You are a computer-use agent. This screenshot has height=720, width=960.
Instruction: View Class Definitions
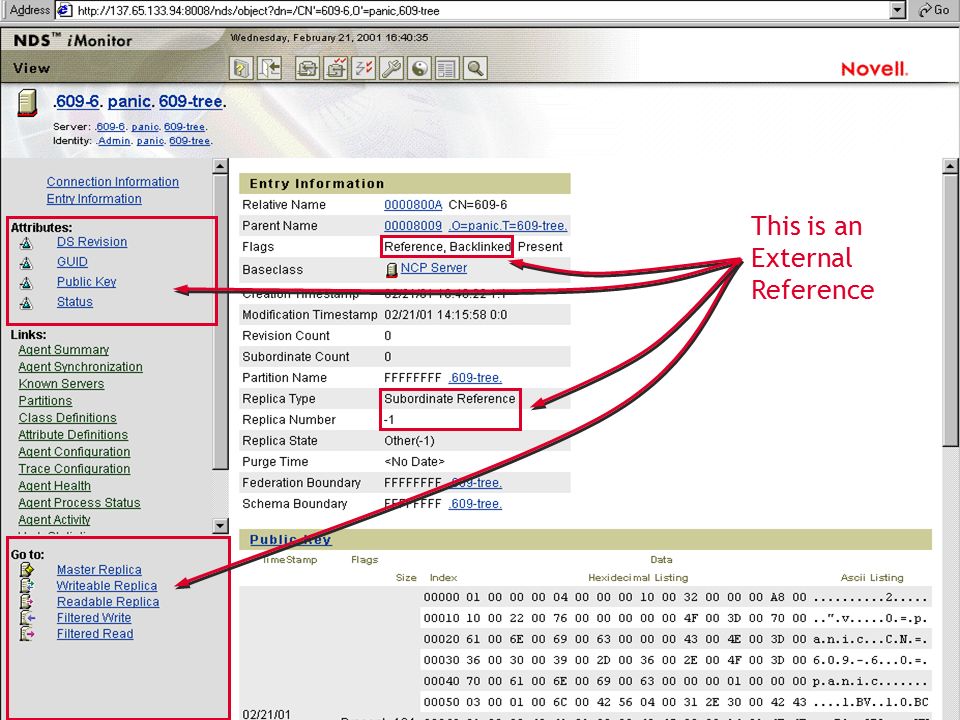click(x=67, y=418)
